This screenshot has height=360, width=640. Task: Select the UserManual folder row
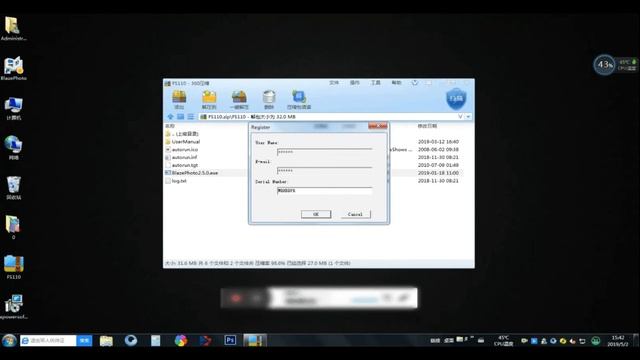(x=182, y=142)
